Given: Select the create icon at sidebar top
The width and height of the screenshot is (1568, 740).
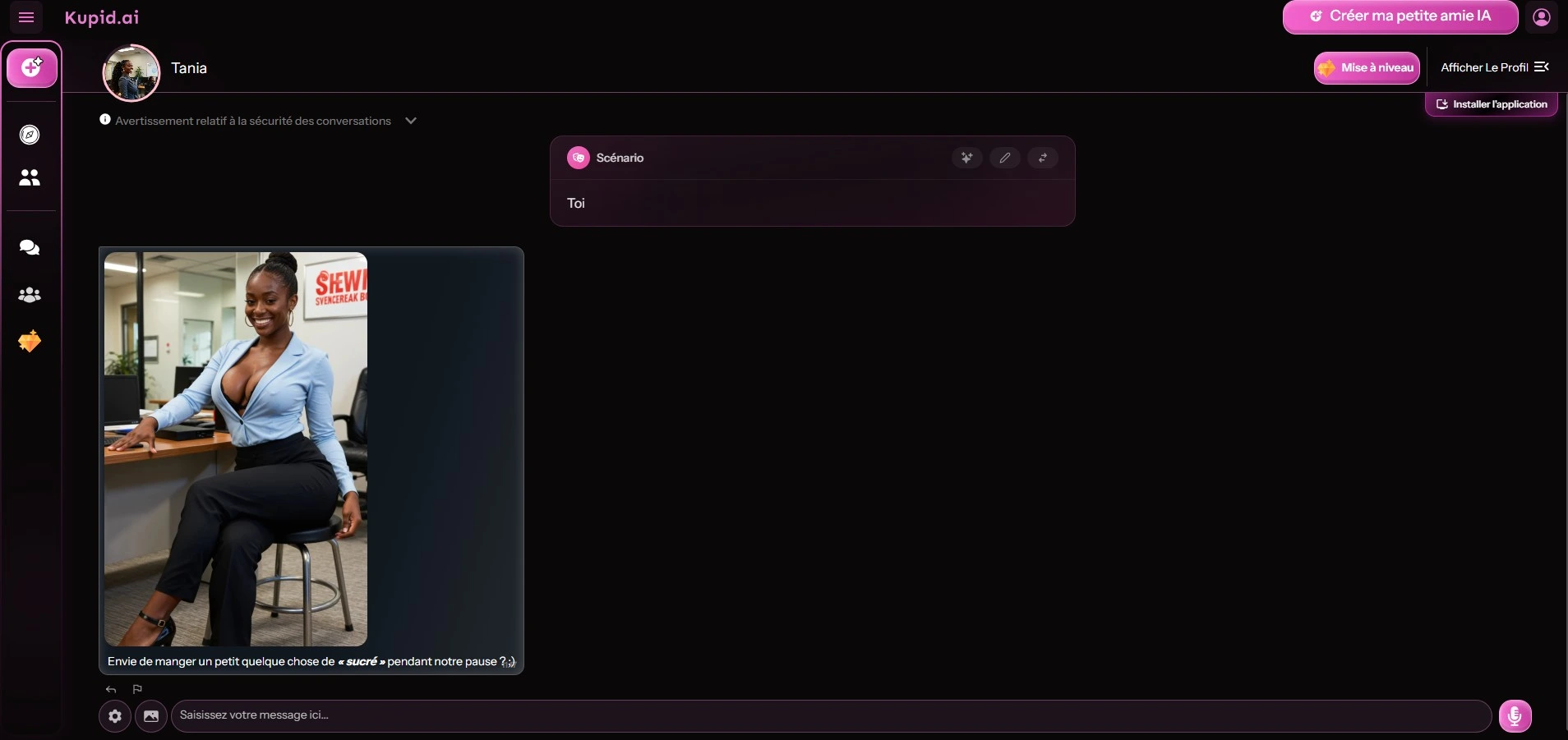Looking at the screenshot, I should [x=31, y=67].
